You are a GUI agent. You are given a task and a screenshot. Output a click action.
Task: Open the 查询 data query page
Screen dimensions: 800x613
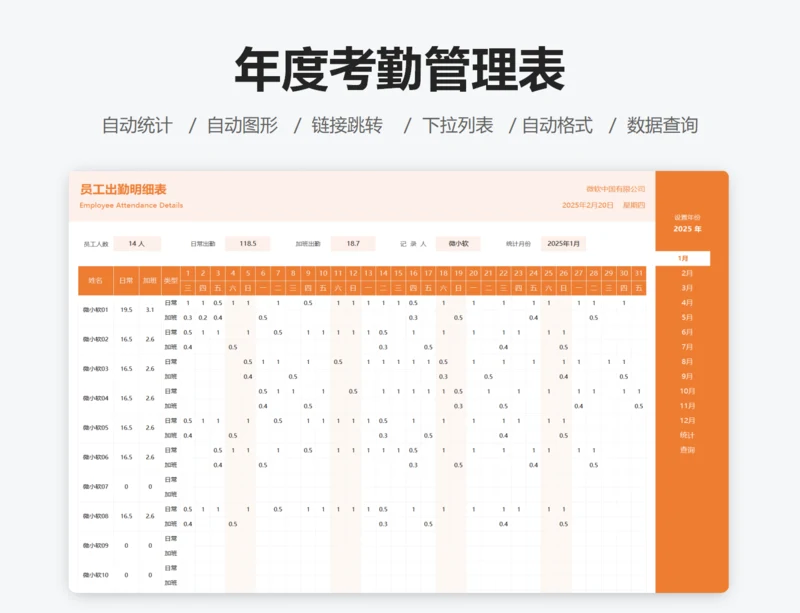687,450
